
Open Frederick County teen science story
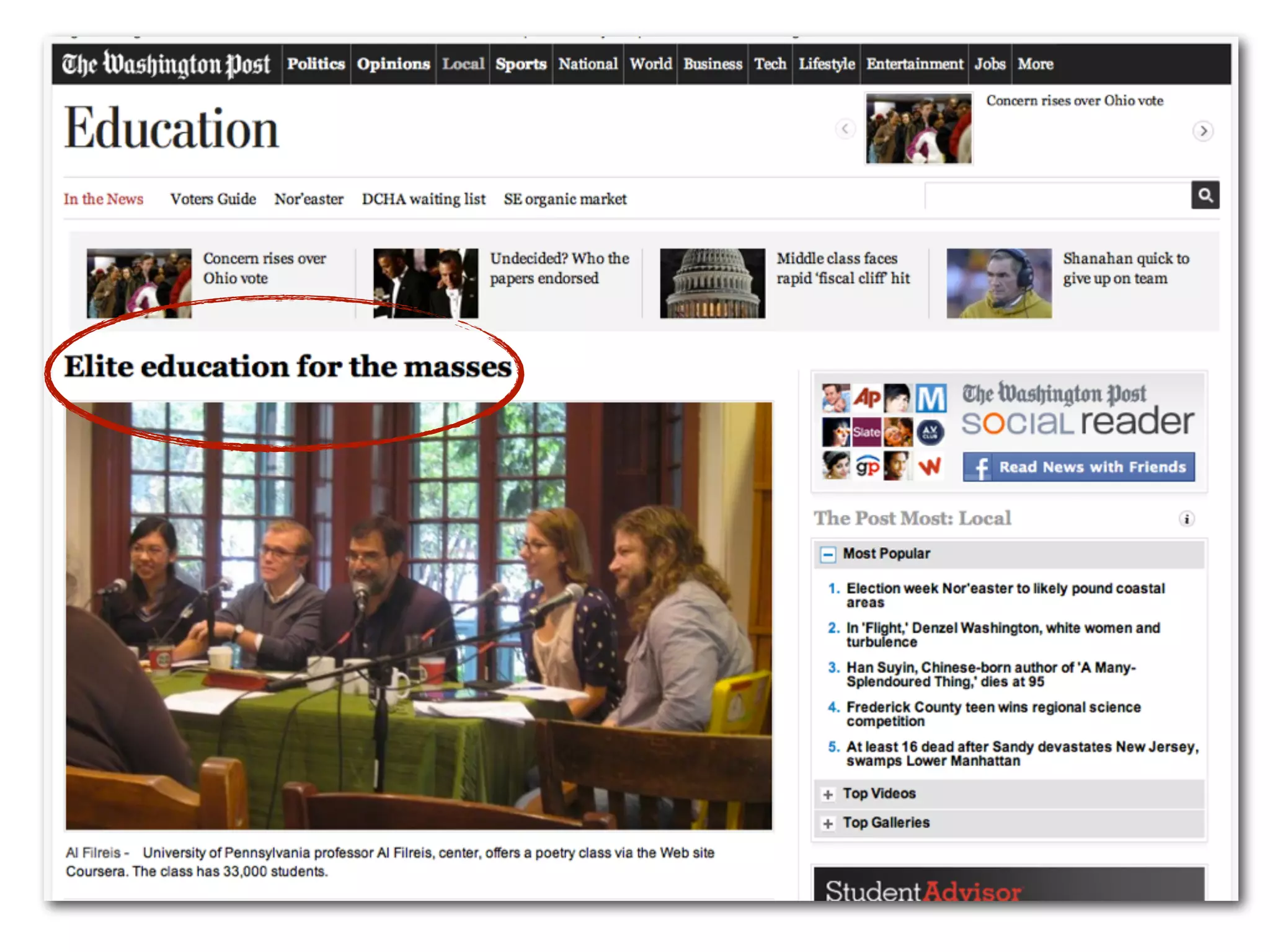pos(993,714)
